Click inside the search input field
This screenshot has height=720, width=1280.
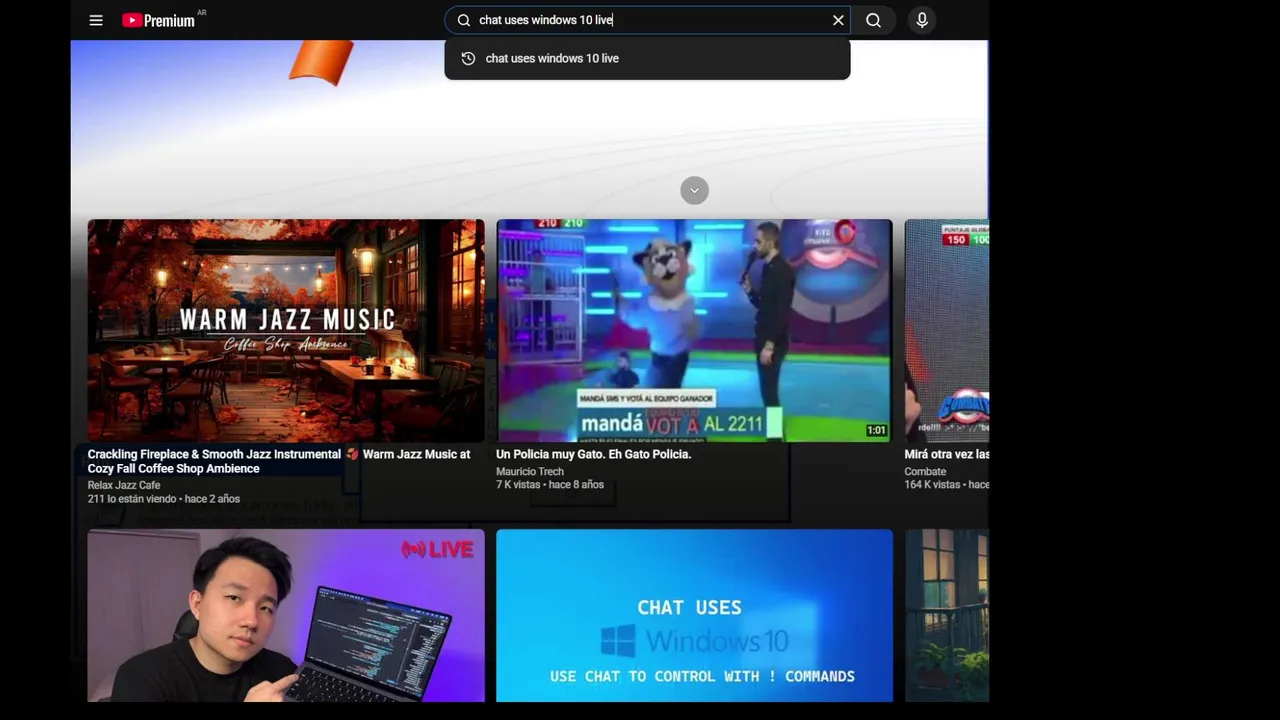pos(650,20)
